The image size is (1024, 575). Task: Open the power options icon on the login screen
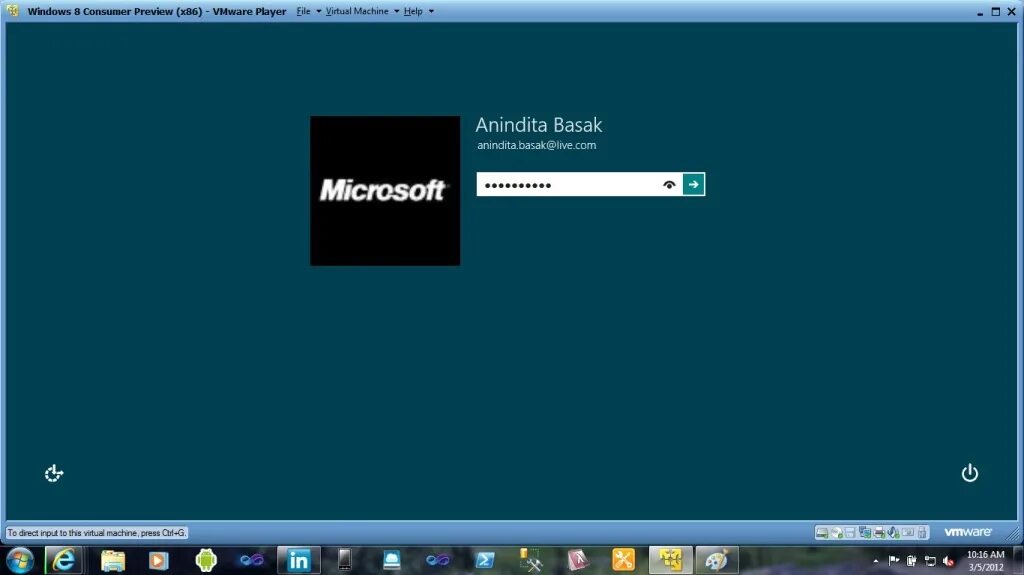pyautogui.click(x=970, y=473)
